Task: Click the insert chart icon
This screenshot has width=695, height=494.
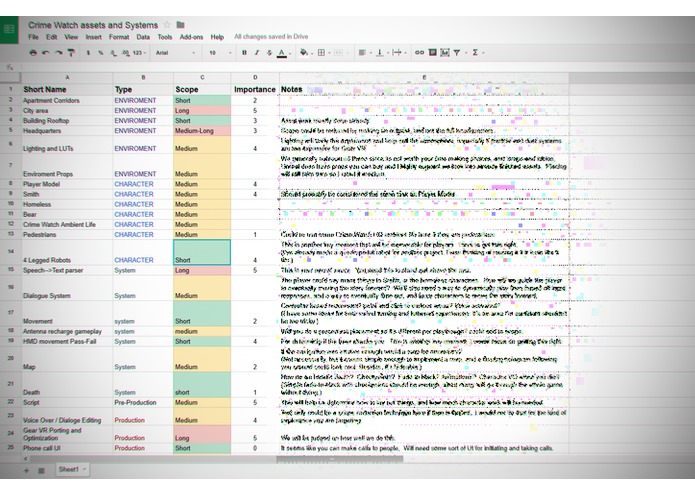Action: click(445, 53)
